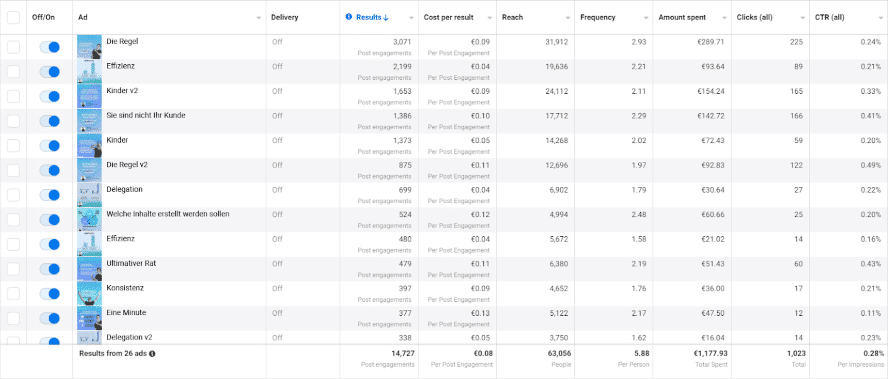888x379 pixels.
Task: Expand the Ad column dropdown arrow
Action: tap(259, 18)
